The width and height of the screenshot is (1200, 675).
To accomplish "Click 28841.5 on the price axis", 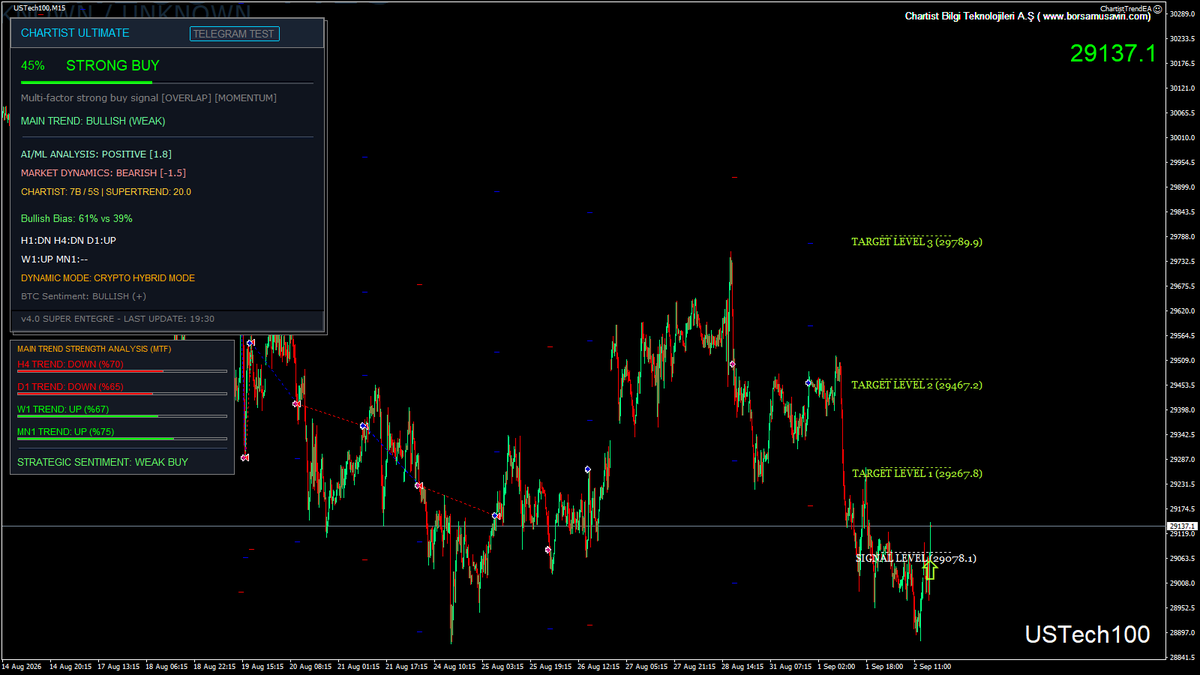I will [1182, 657].
